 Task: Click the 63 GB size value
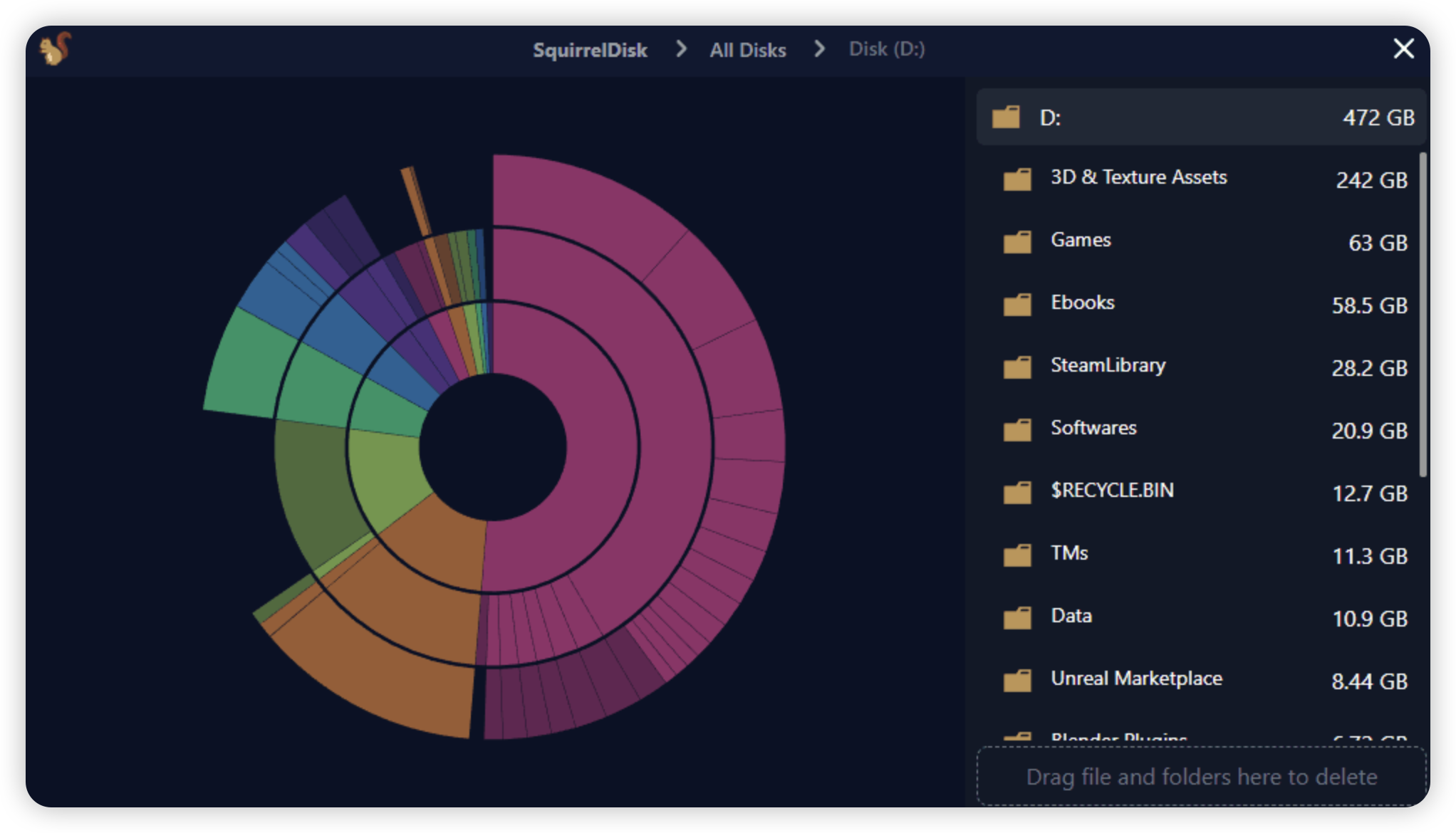tap(1378, 243)
